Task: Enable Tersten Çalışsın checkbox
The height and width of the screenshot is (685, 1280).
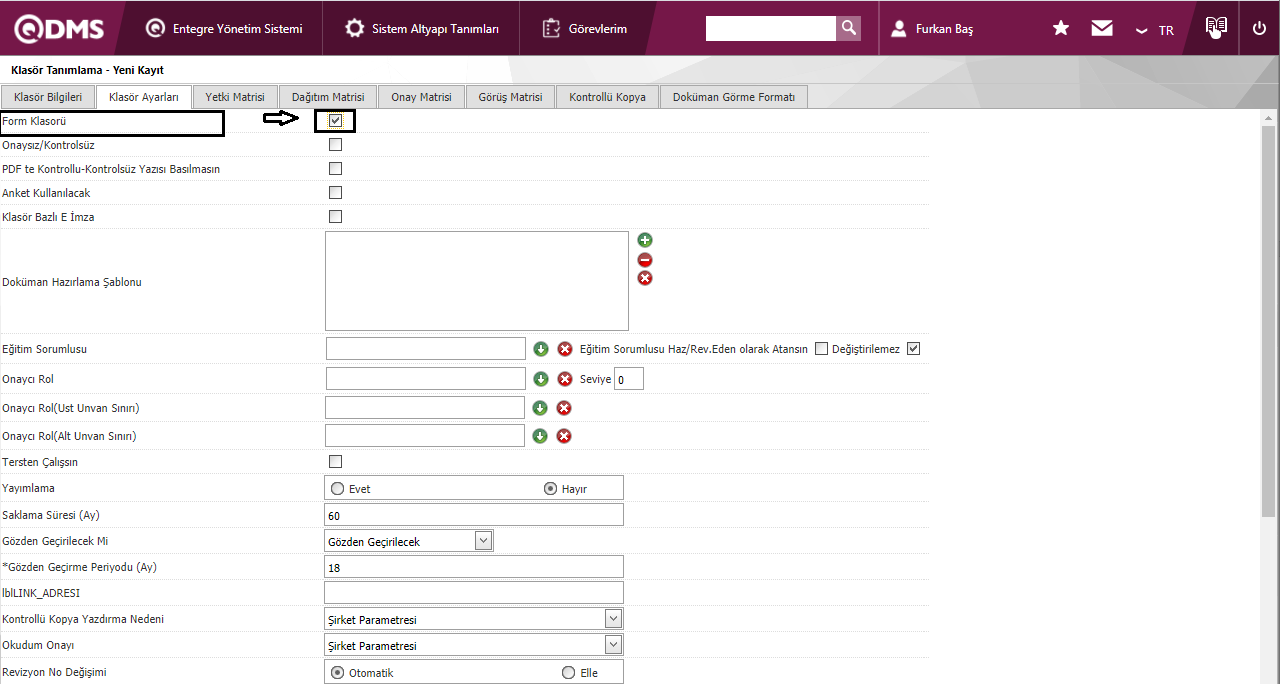Action: [x=335, y=462]
